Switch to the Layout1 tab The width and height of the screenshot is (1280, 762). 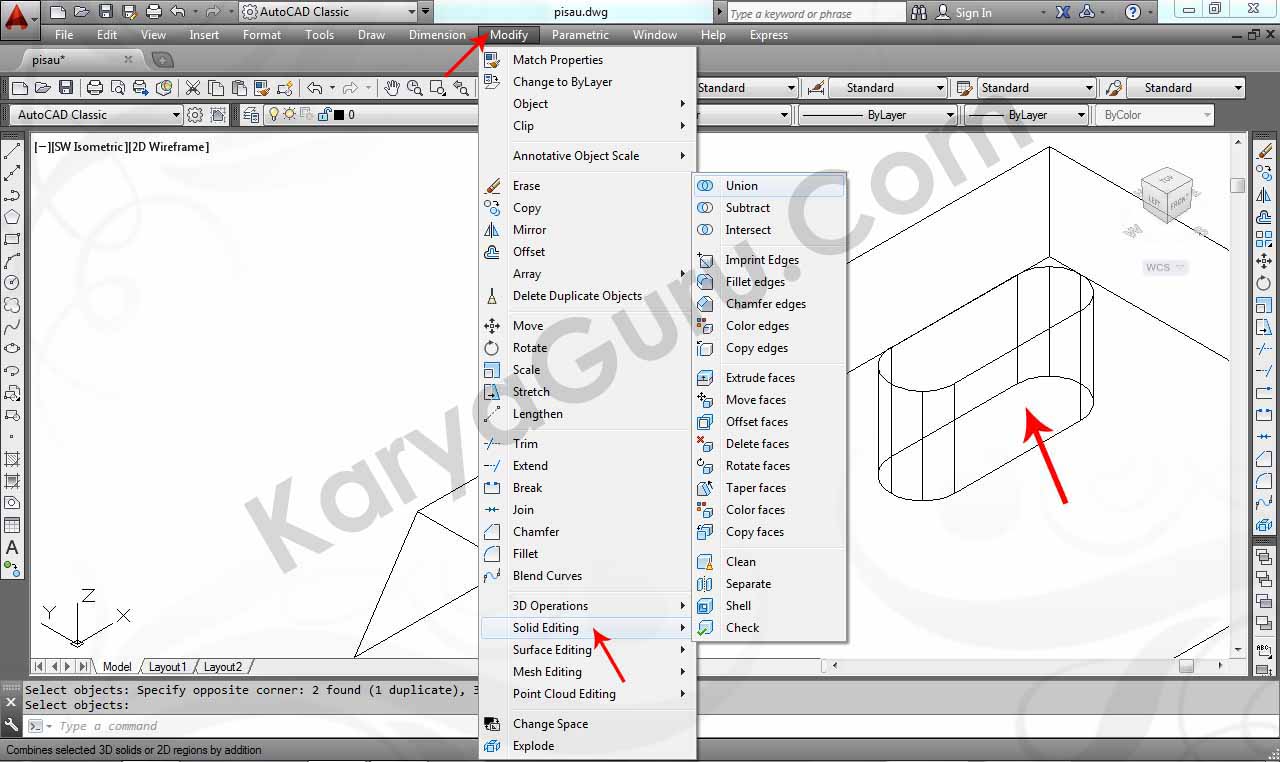tap(167, 667)
